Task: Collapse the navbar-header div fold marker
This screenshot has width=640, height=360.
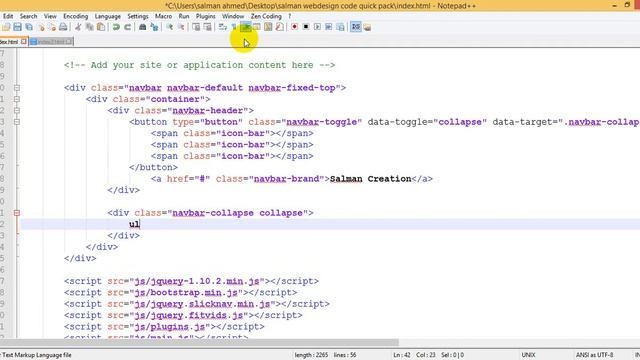Action: pyautogui.click(x=17, y=110)
